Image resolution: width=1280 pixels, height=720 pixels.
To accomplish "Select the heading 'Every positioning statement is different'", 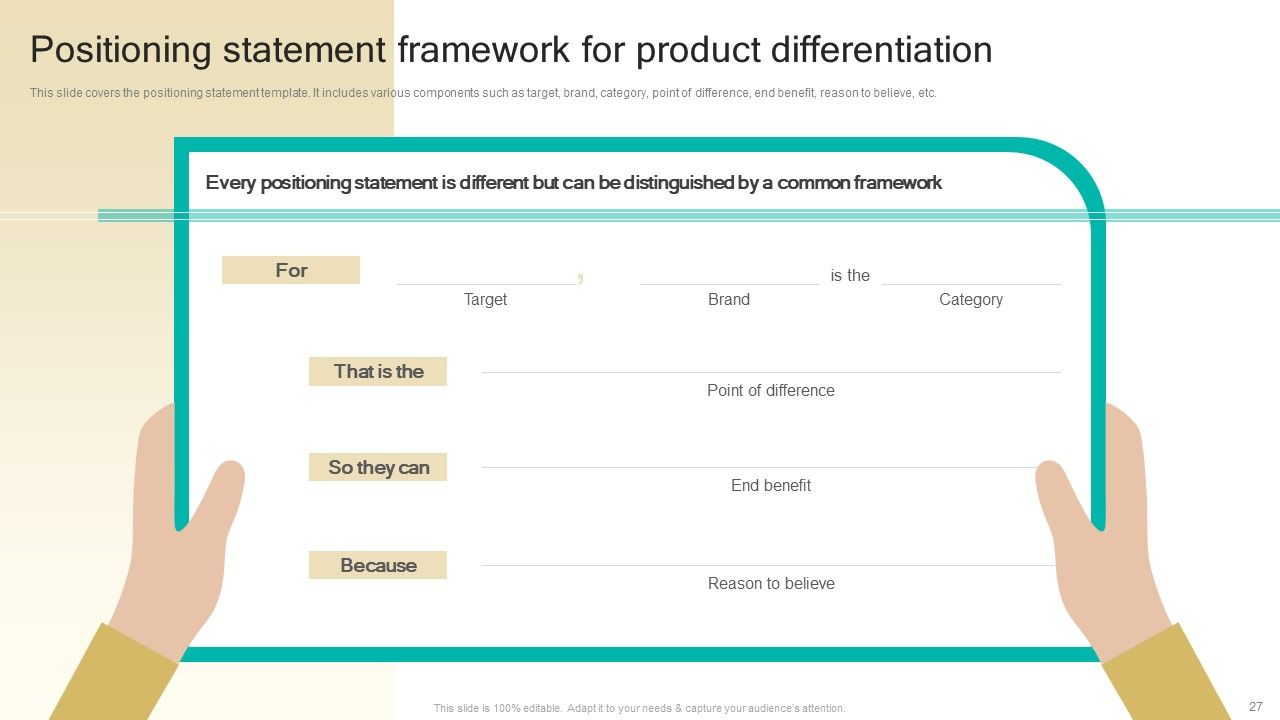I will tap(573, 183).
